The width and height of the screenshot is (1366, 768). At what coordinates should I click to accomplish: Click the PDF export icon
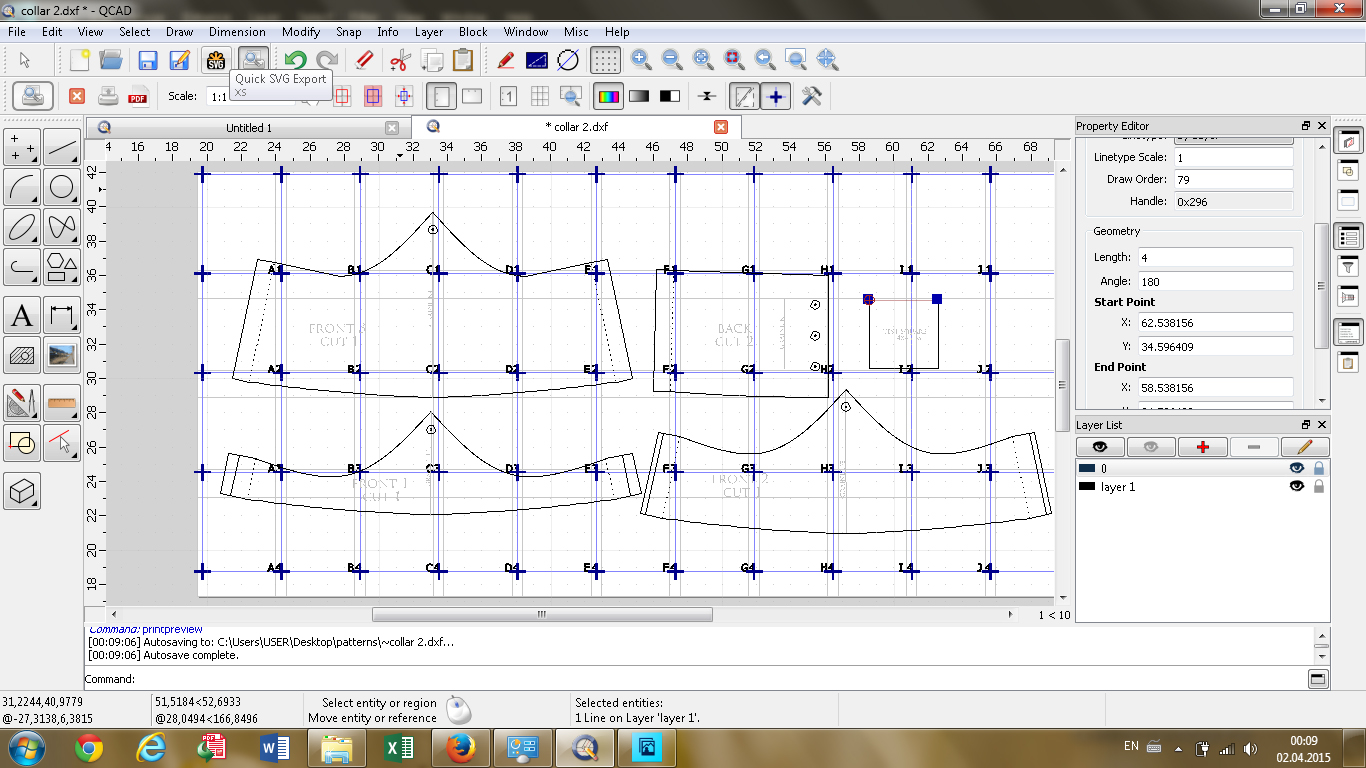pos(138,96)
